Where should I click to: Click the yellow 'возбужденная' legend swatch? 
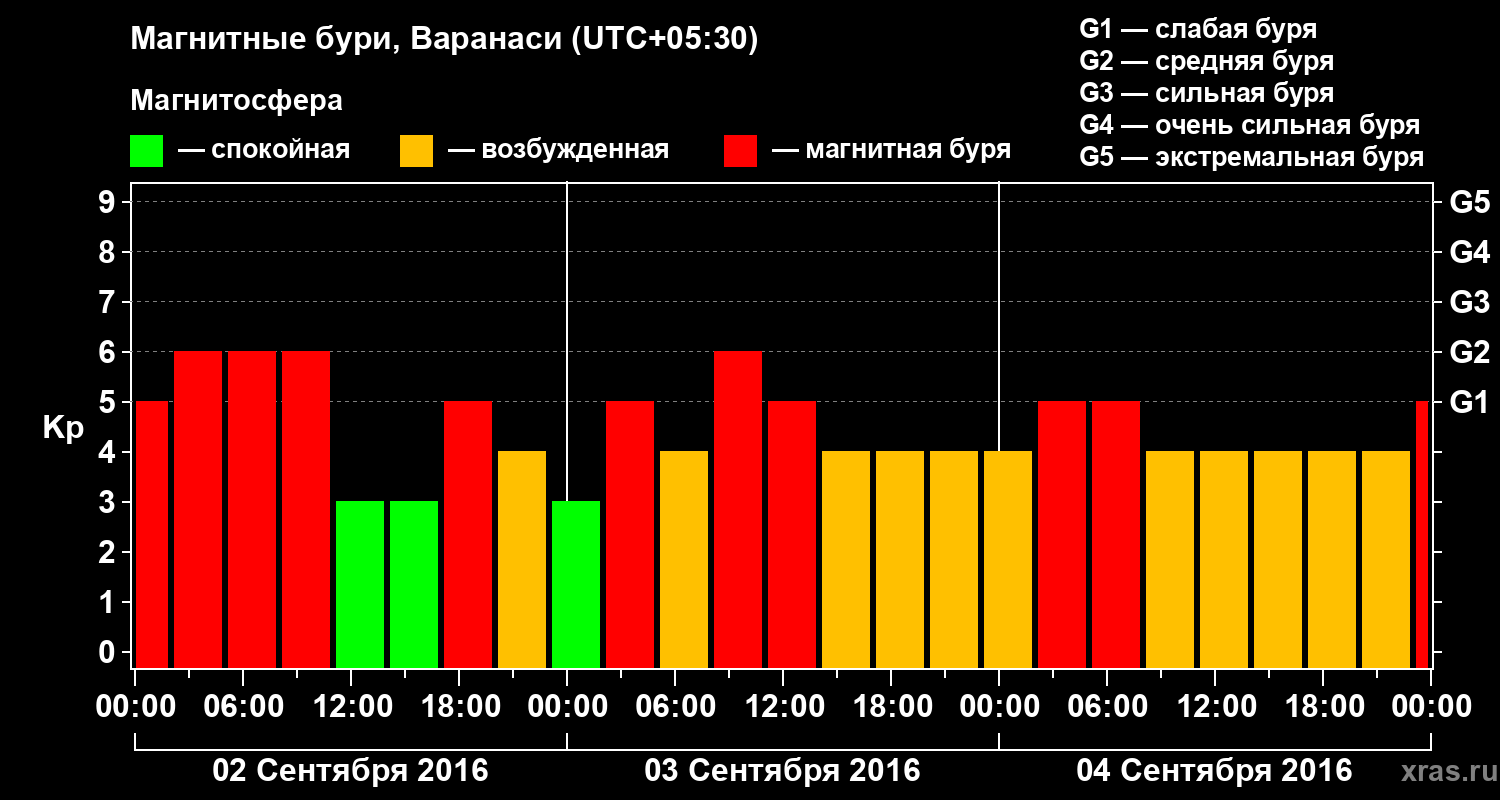click(416, 151)
